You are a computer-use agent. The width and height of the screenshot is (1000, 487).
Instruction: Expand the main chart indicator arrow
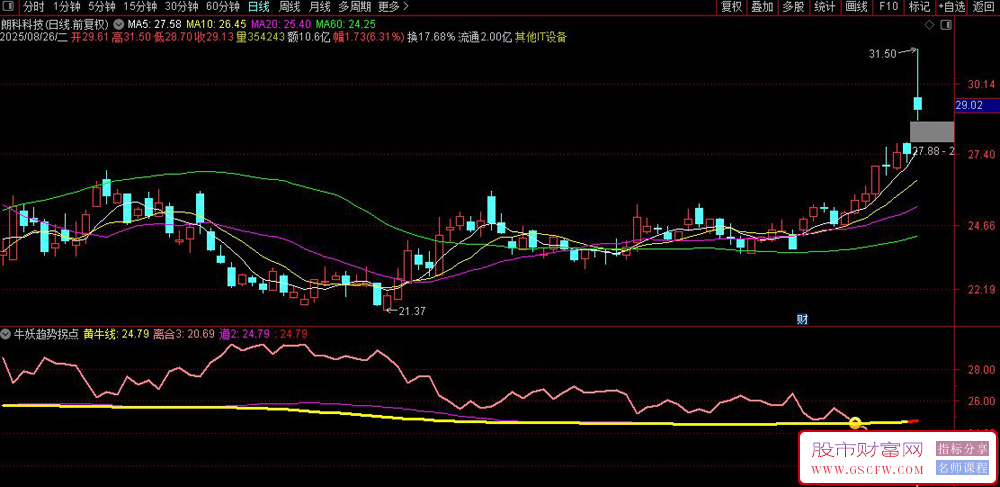click(118, 24)
